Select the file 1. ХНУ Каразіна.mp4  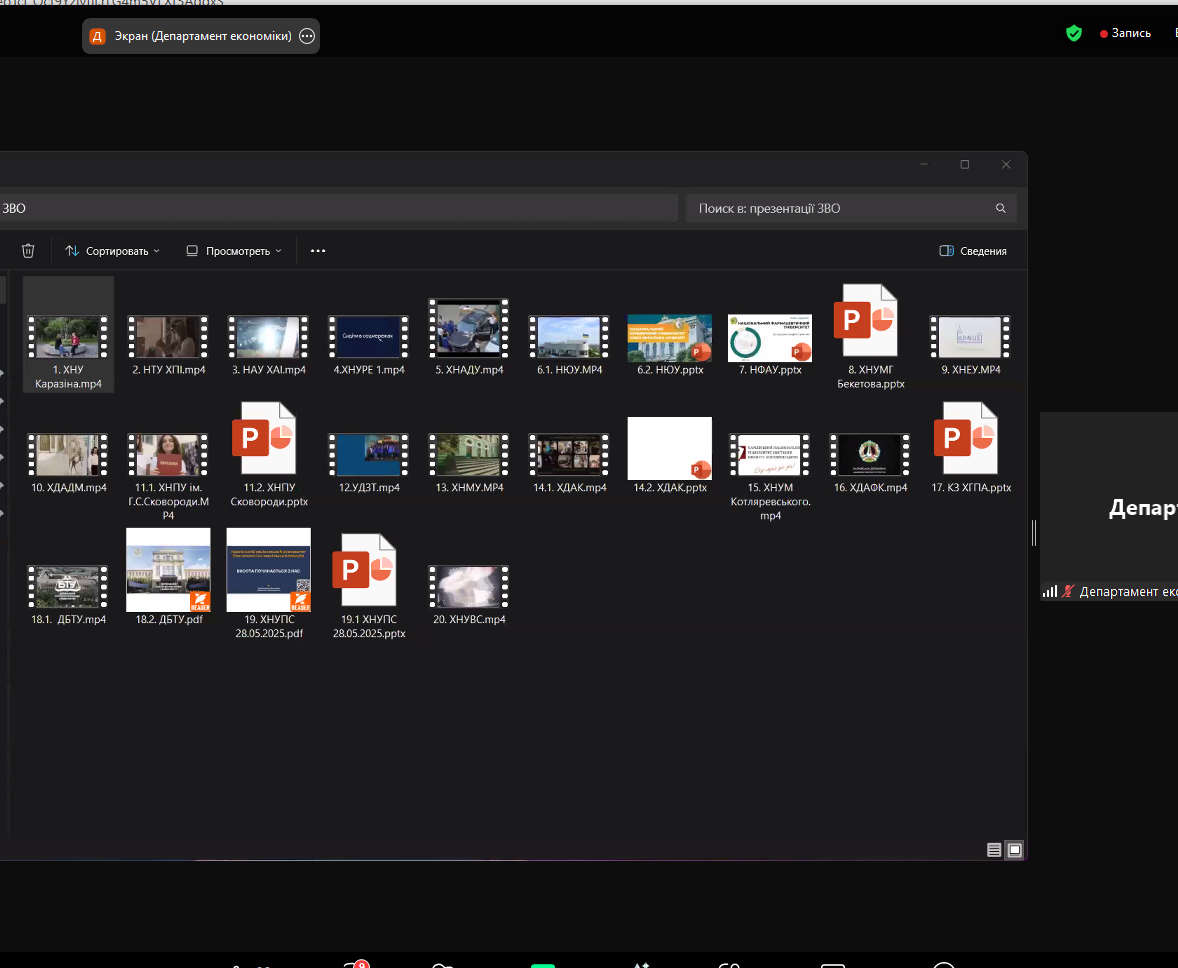[68, 334]
